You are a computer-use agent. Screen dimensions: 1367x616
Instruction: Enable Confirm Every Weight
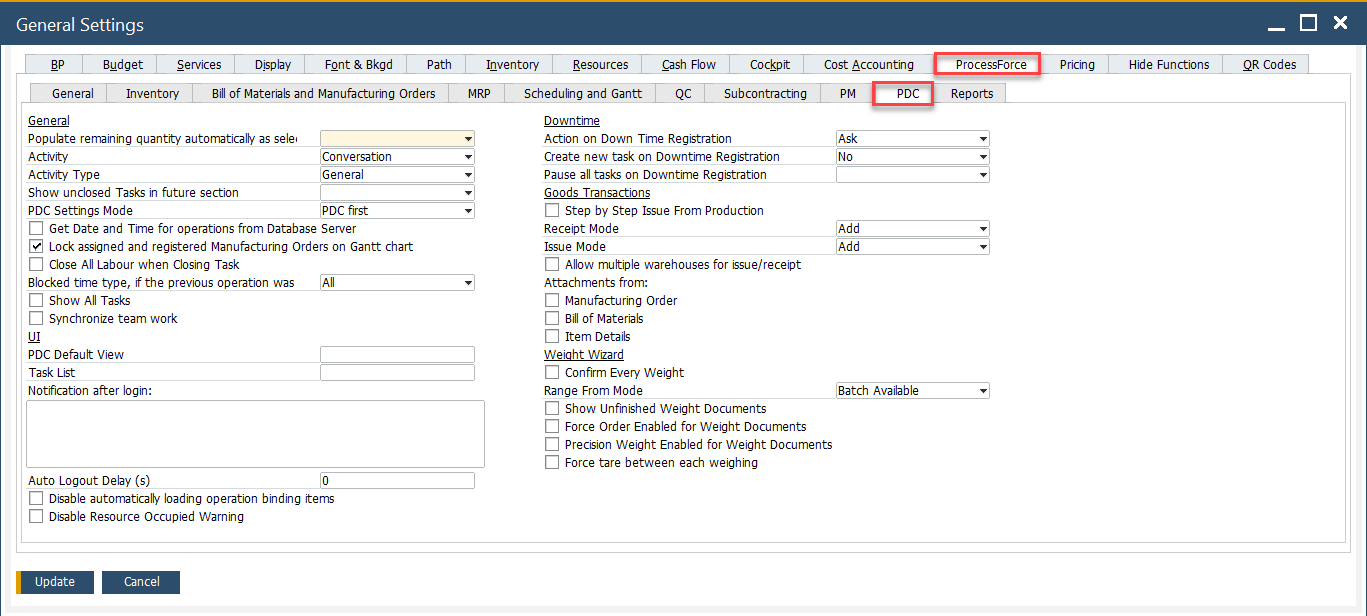[x=551, y=372]
